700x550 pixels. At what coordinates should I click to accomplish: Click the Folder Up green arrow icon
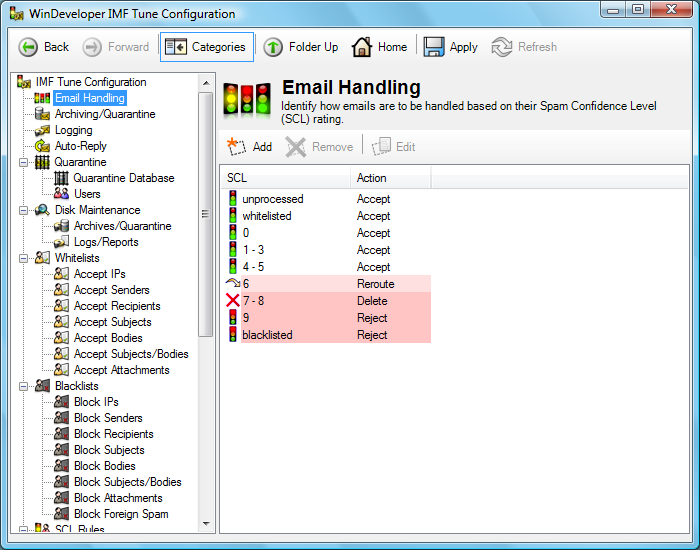tap(273, 47)
